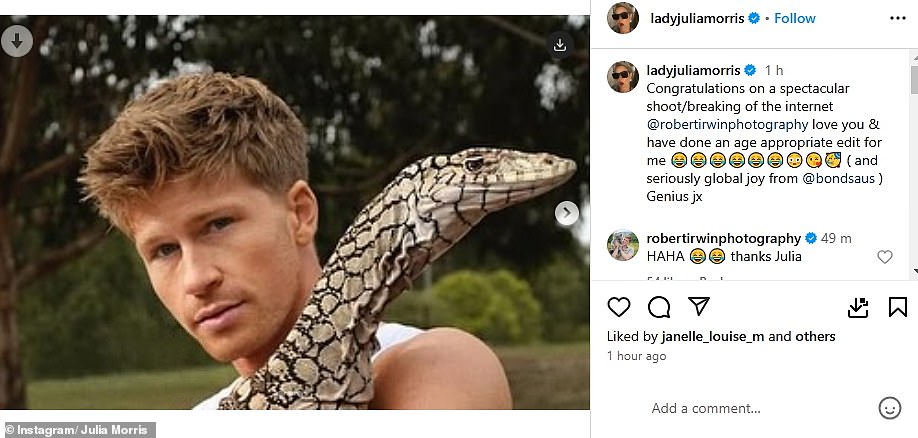Open the emoji picker smiley icon
918x438 pixels.
click(889, 408)
